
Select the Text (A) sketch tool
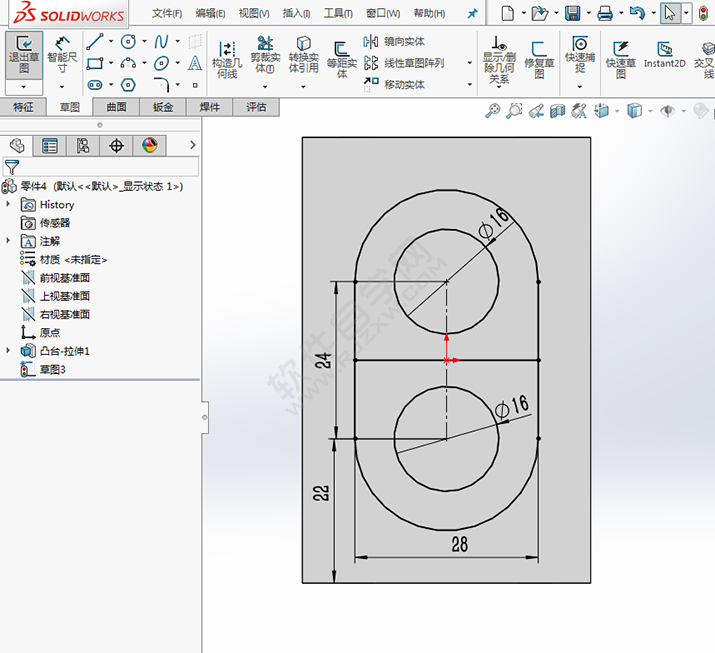point(195,63)
